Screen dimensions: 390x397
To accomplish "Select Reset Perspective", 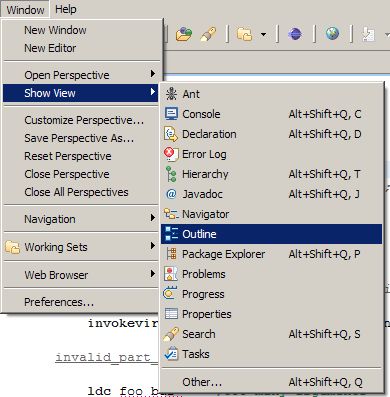I will click(x=82, y=156).
